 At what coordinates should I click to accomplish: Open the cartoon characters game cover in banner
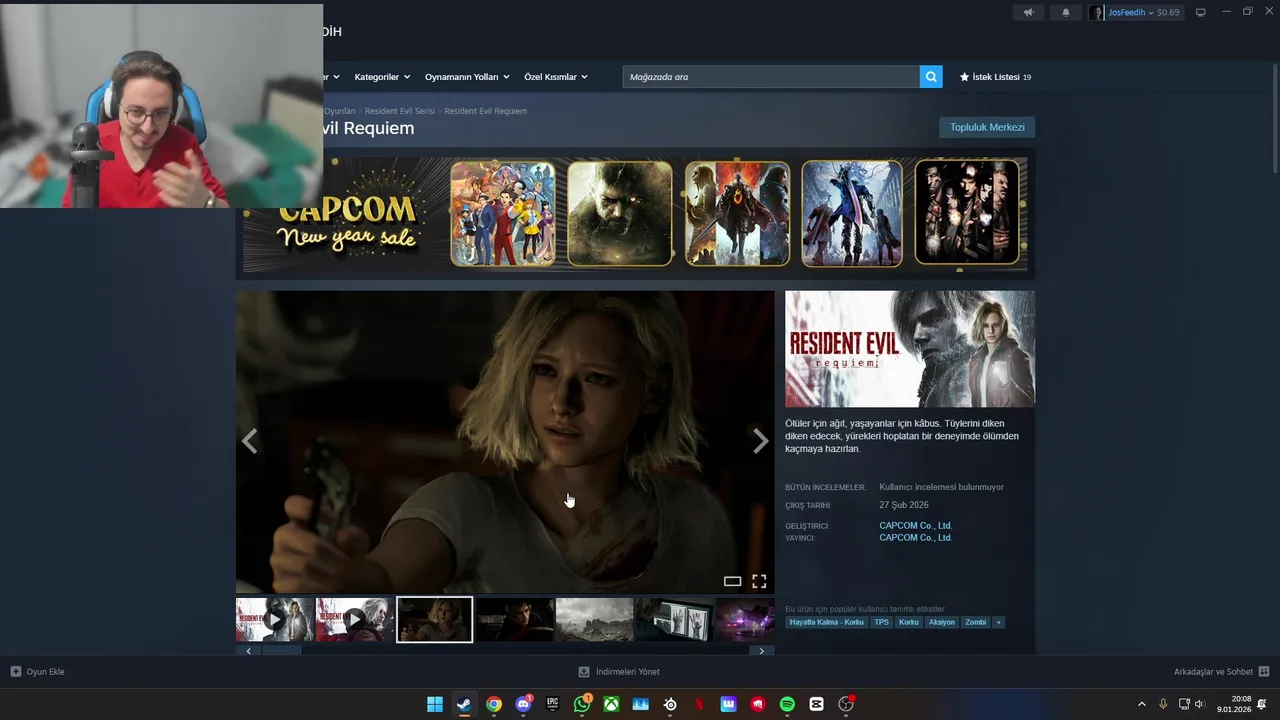pos(502,213)
